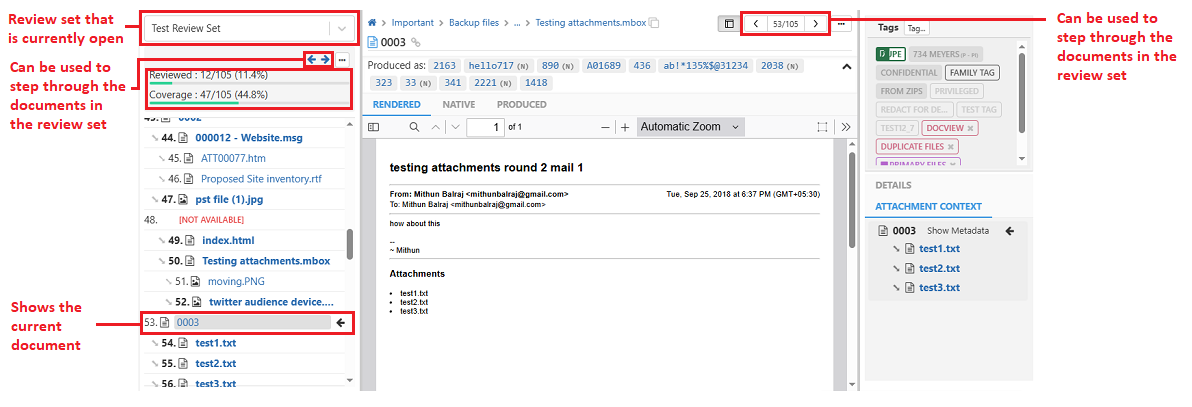Click the layout panel icon beside document counter

pos(729,23)
